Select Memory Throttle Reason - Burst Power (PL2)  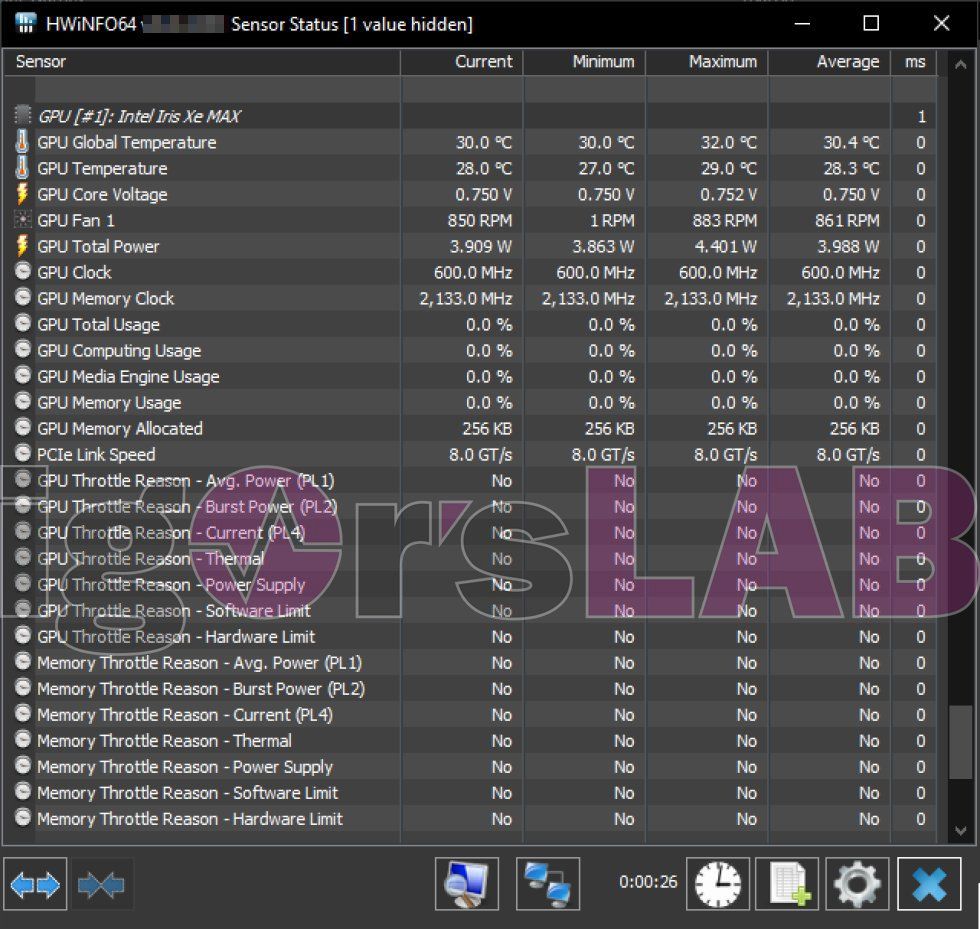201,689
